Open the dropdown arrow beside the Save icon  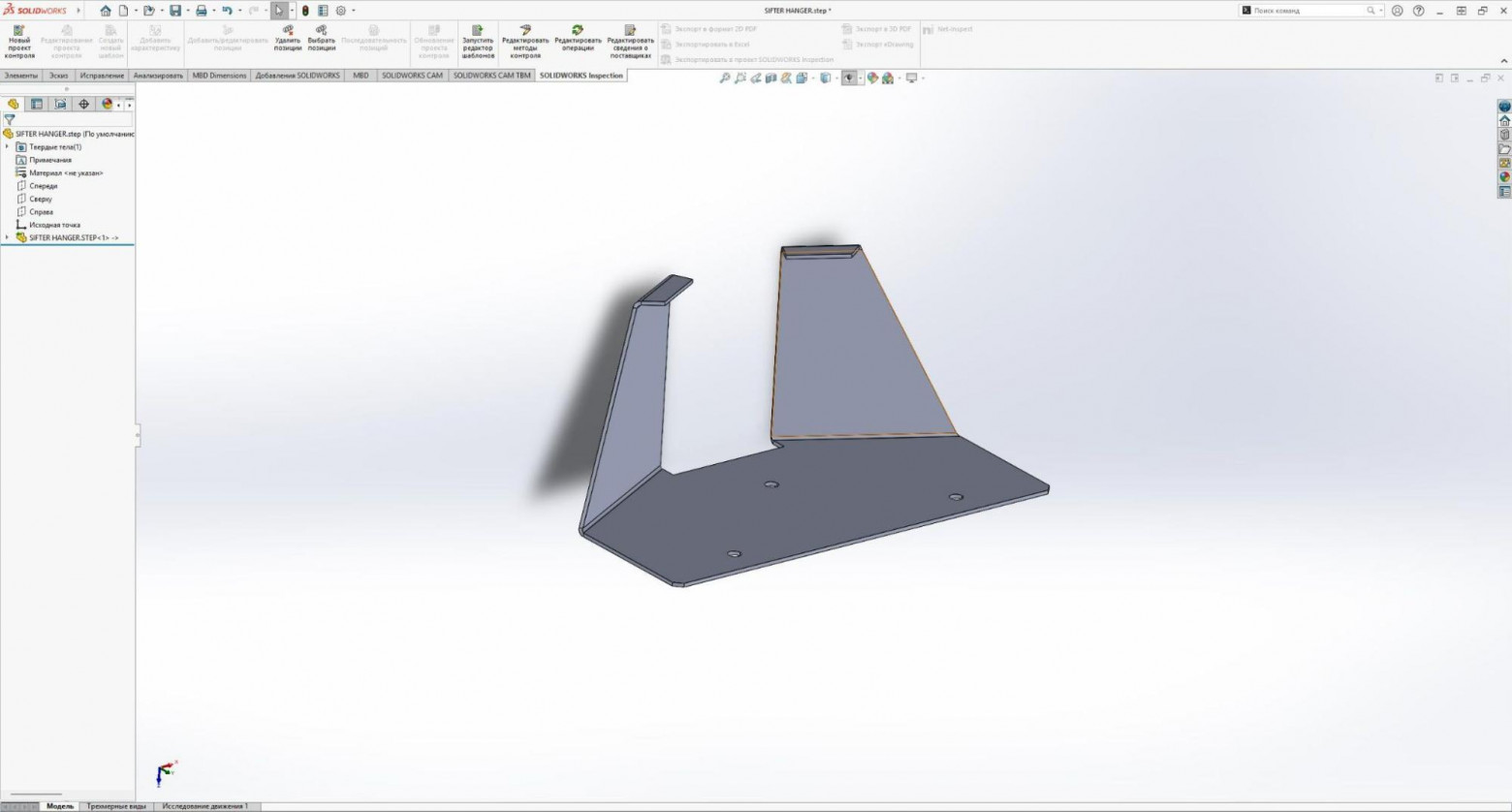pos(187,11)
